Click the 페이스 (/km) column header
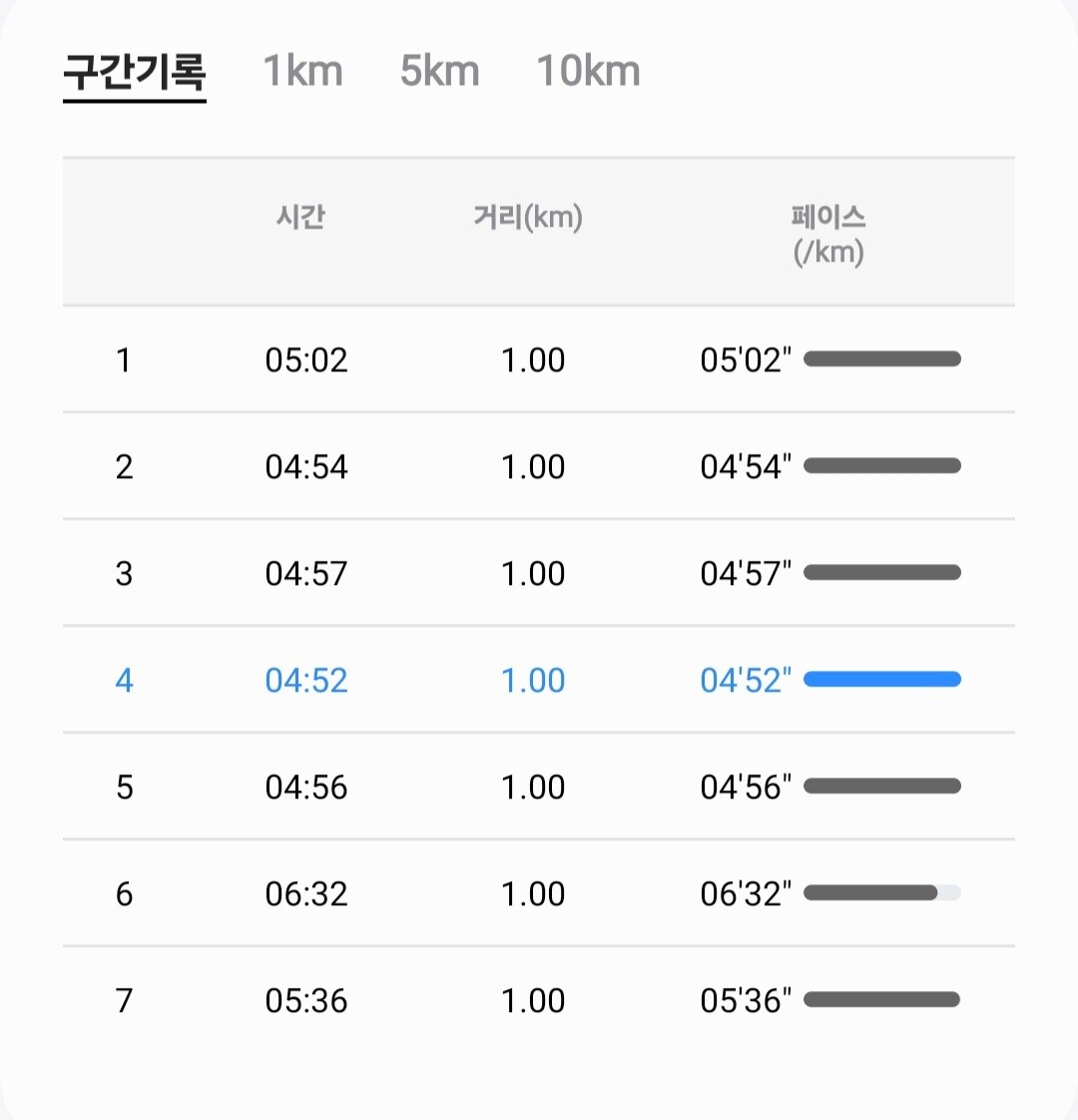Image resolution: width=1078 pixels, height=1120 pixels. [828, 234]
